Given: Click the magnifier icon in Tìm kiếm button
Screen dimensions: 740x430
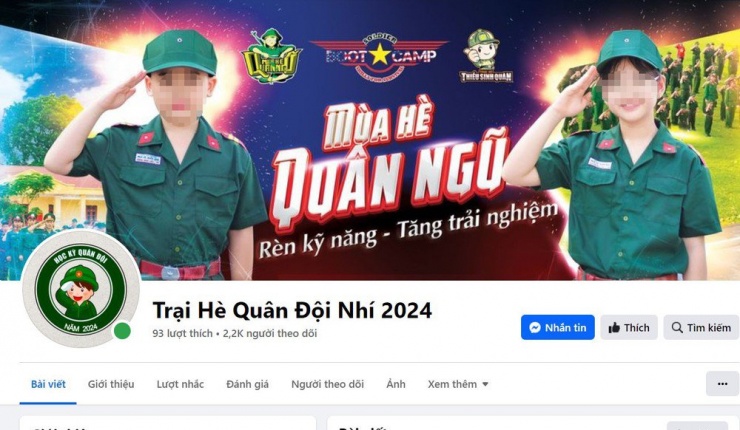Looking at the screenshot, I should [677, 328].
